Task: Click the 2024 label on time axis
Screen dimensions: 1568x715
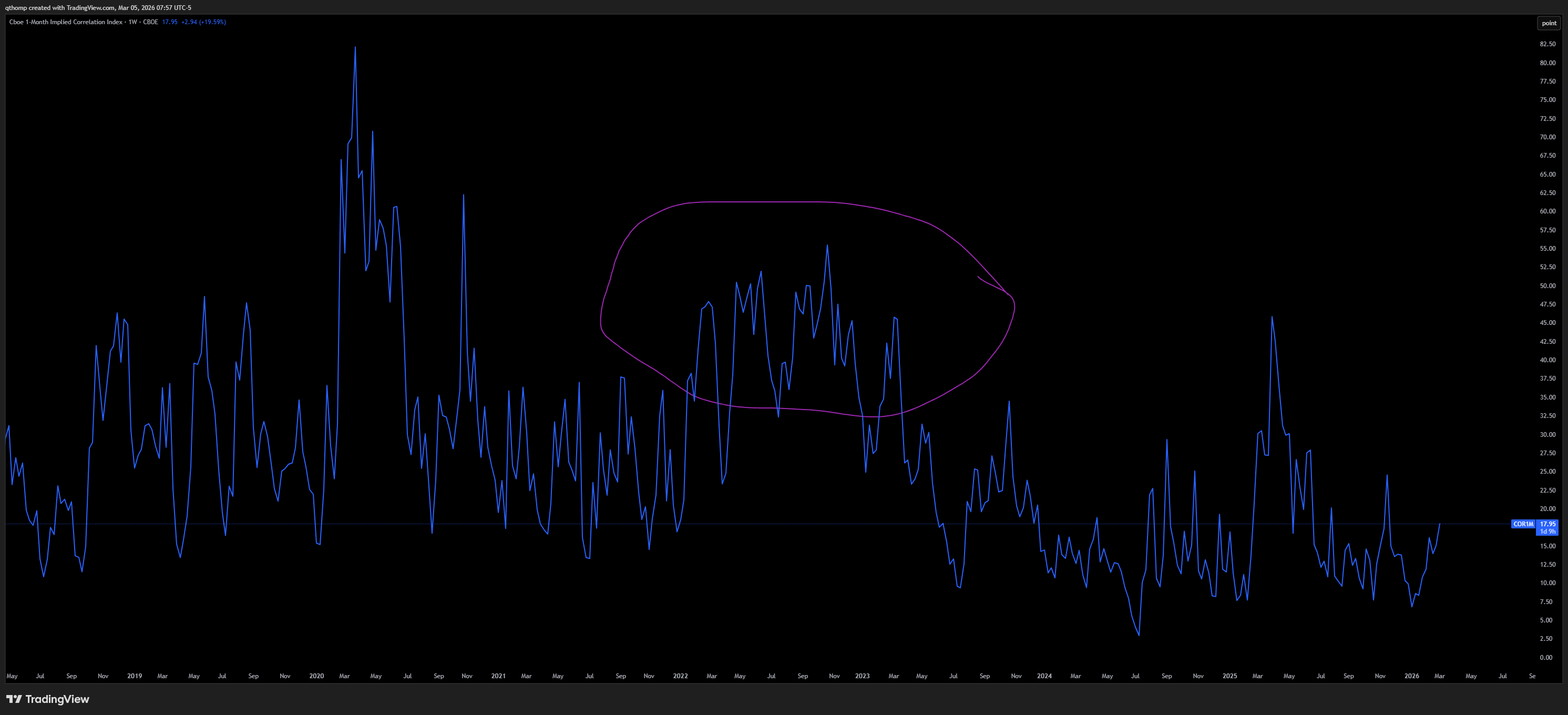Action: 1044,676
